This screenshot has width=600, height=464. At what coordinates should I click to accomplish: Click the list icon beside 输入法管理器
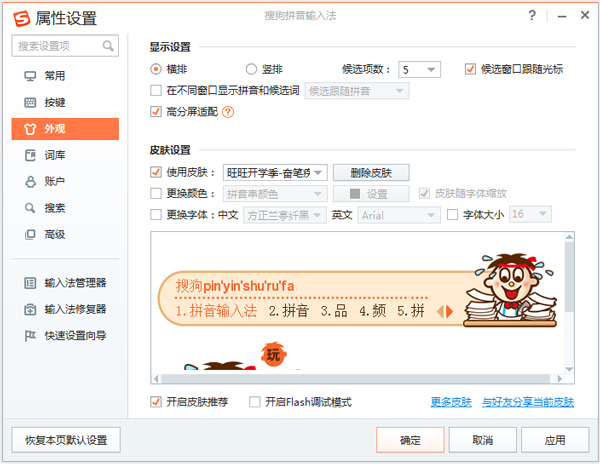coord(30,283)
